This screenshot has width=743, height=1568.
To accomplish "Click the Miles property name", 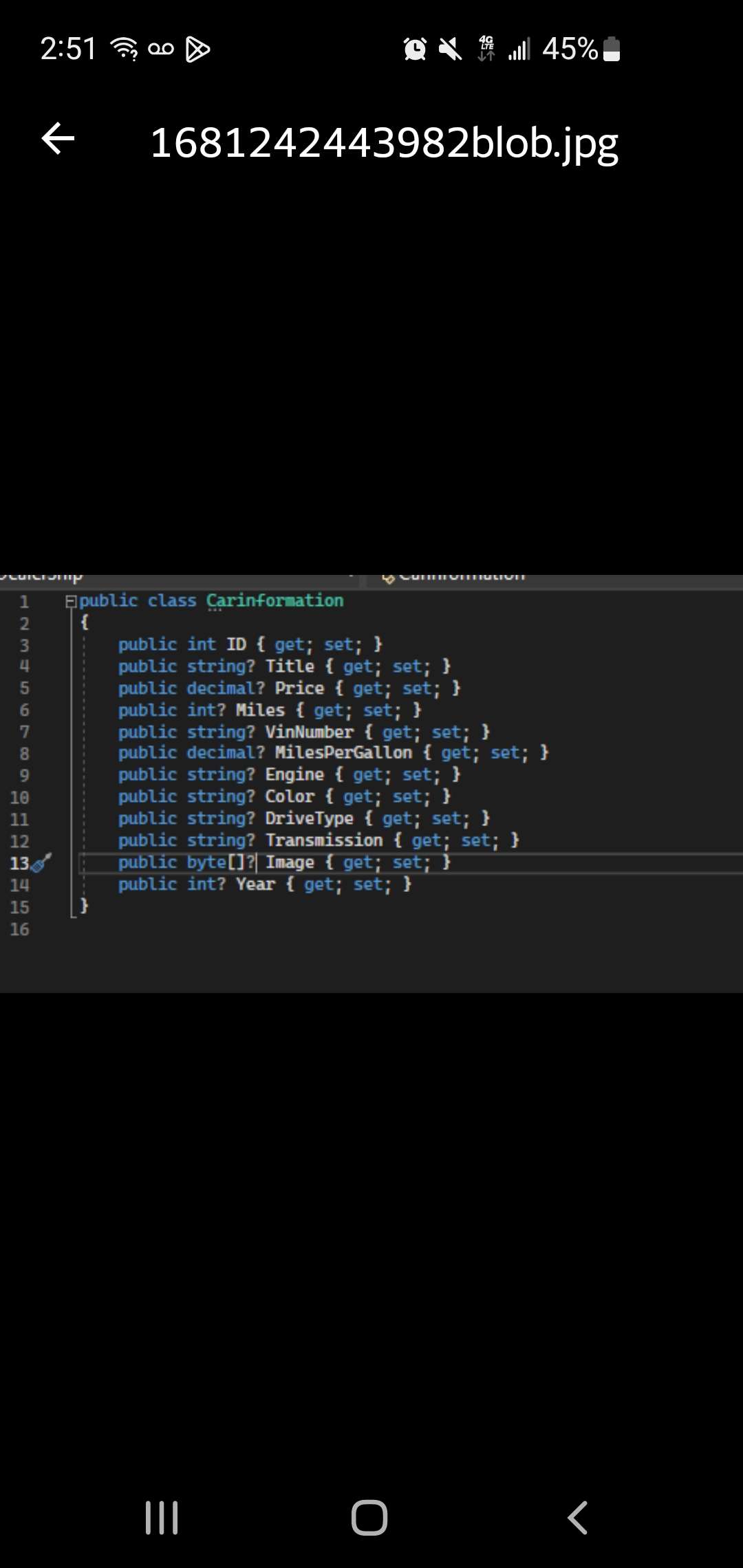I will tap(260, 710).
